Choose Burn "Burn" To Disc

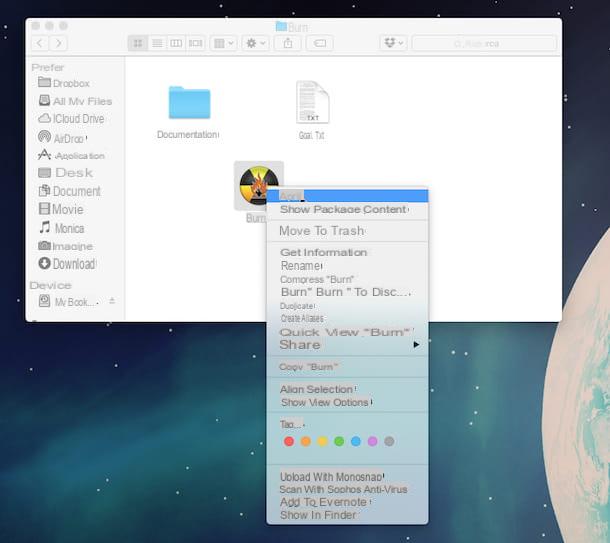pyautogui.click(x=347, y=292)
